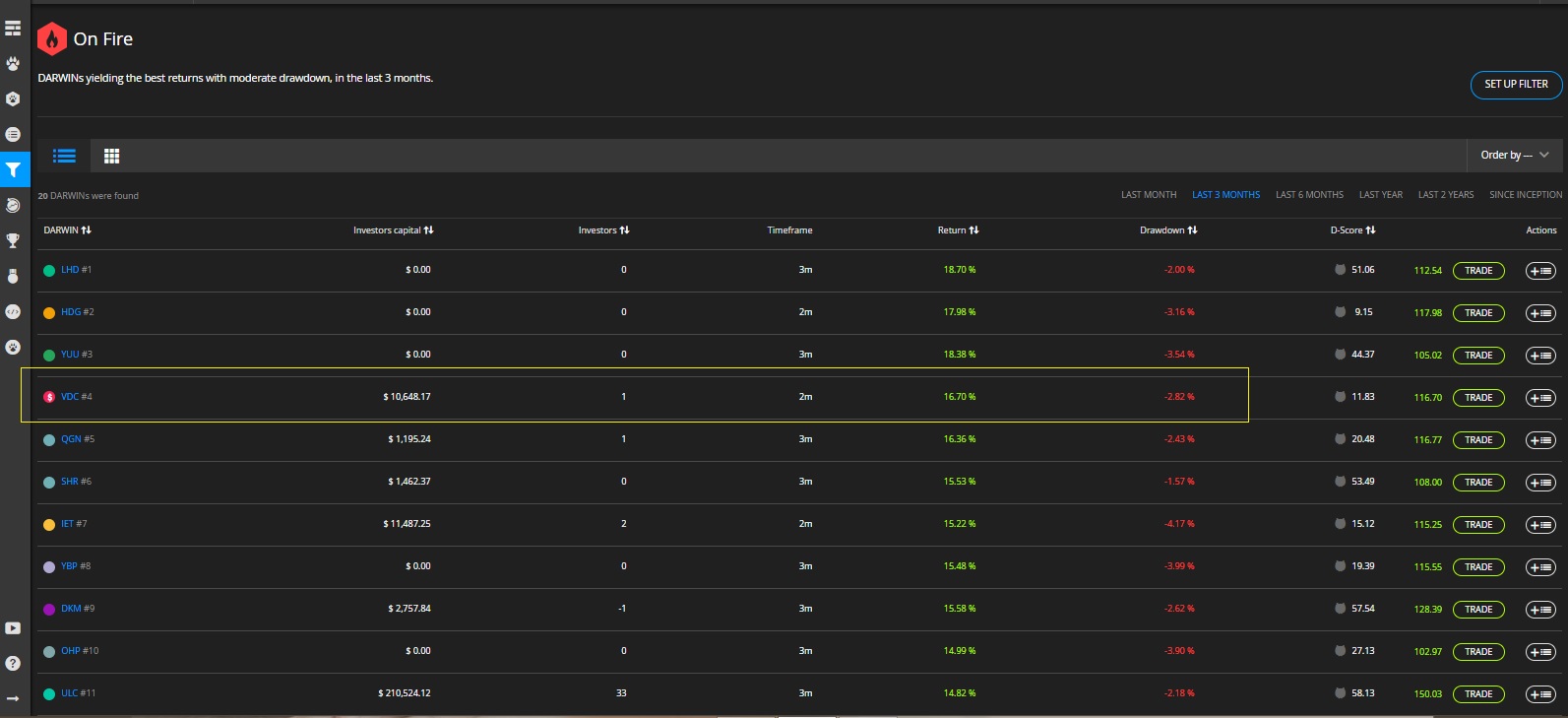Add IET #7 to a list
The height and width of the screenshot is (718, 1568).
click(1540, 525)
